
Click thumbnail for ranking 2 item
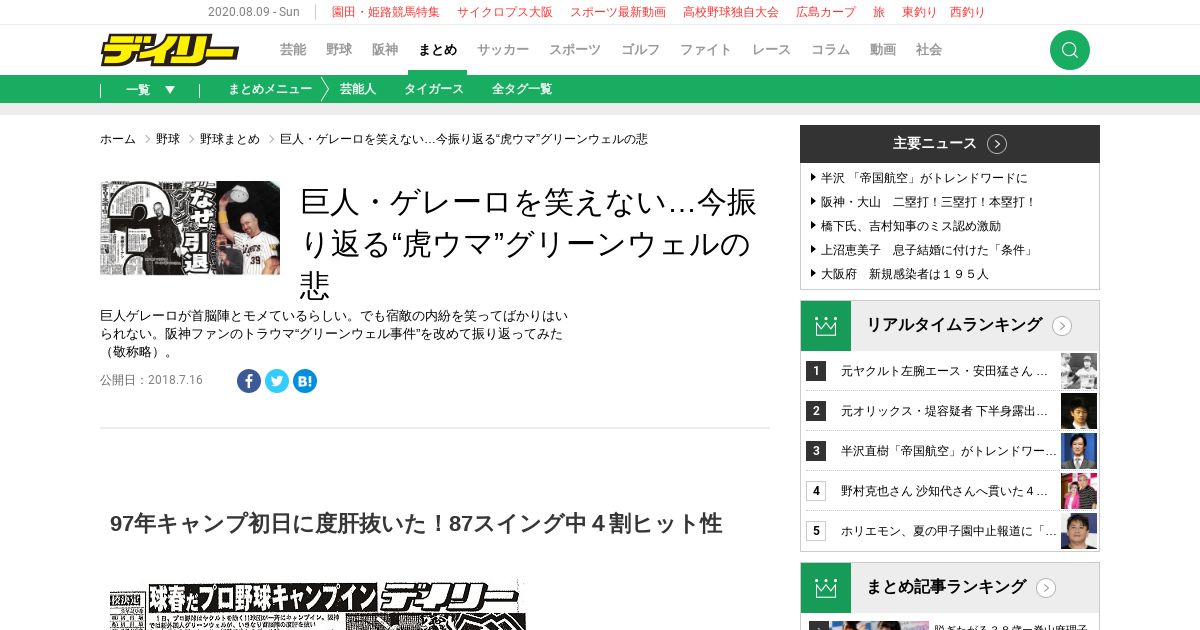[1079, 411]
